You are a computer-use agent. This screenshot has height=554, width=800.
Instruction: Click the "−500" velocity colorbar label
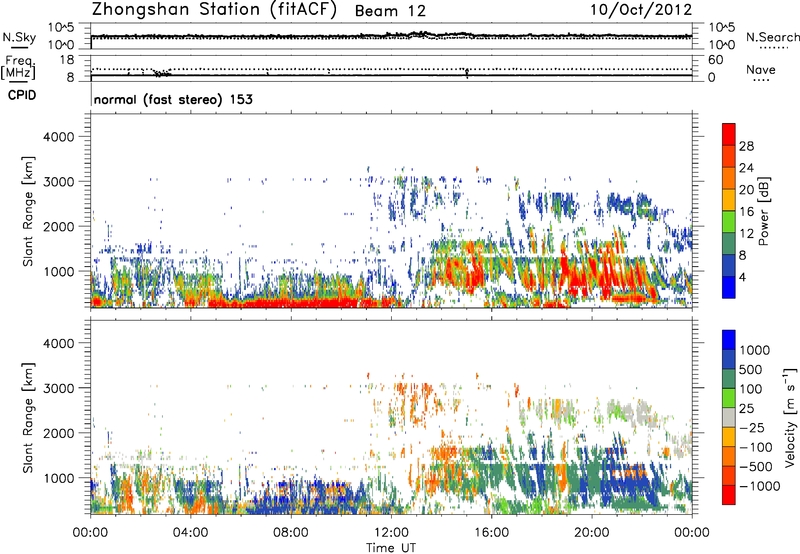(758, 466)
